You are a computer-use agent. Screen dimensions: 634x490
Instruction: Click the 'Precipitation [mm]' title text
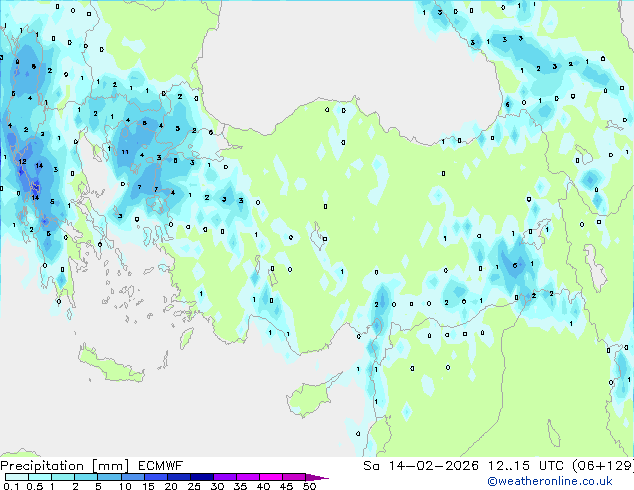(65, 466)
